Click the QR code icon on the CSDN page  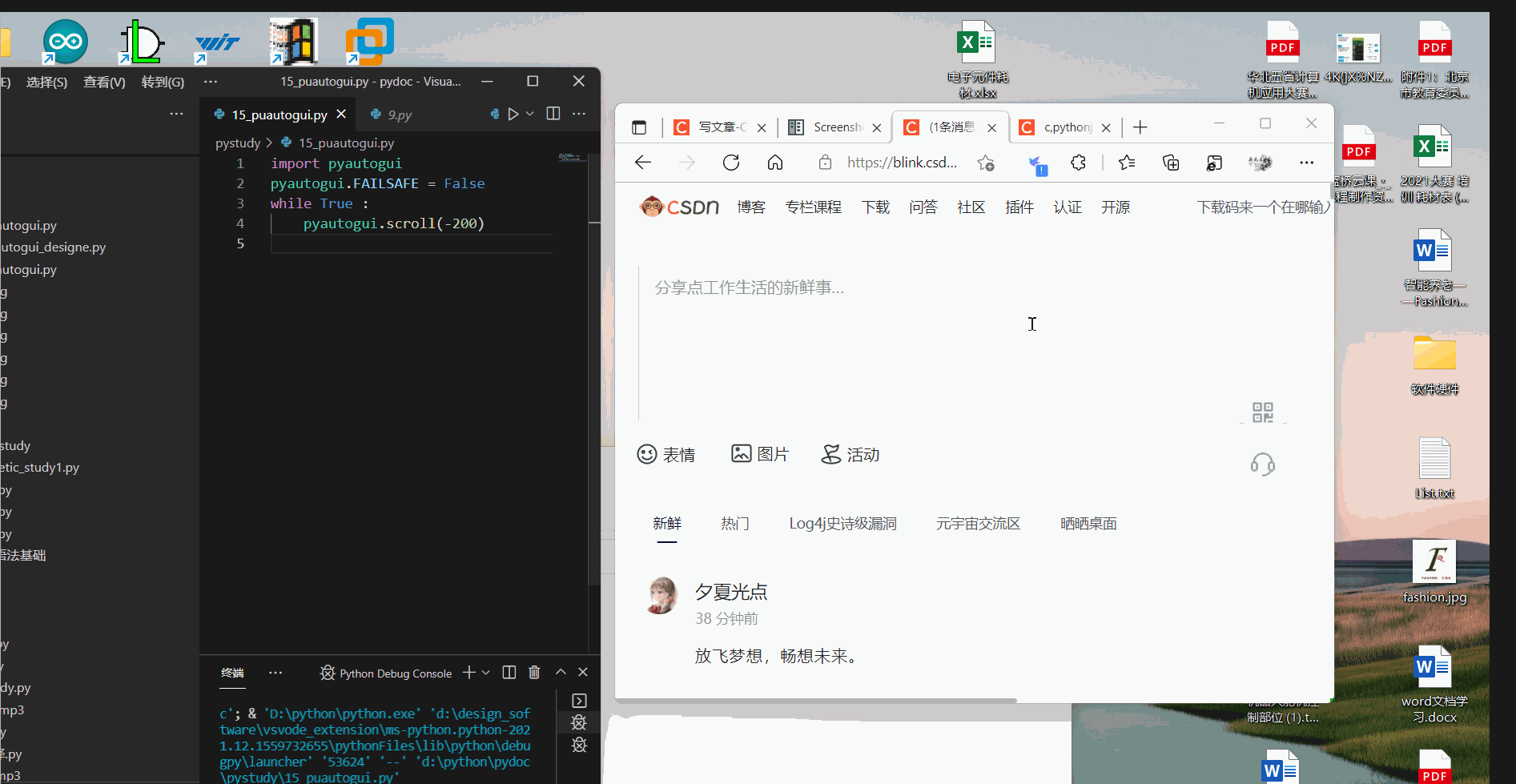coord(1263,412)
